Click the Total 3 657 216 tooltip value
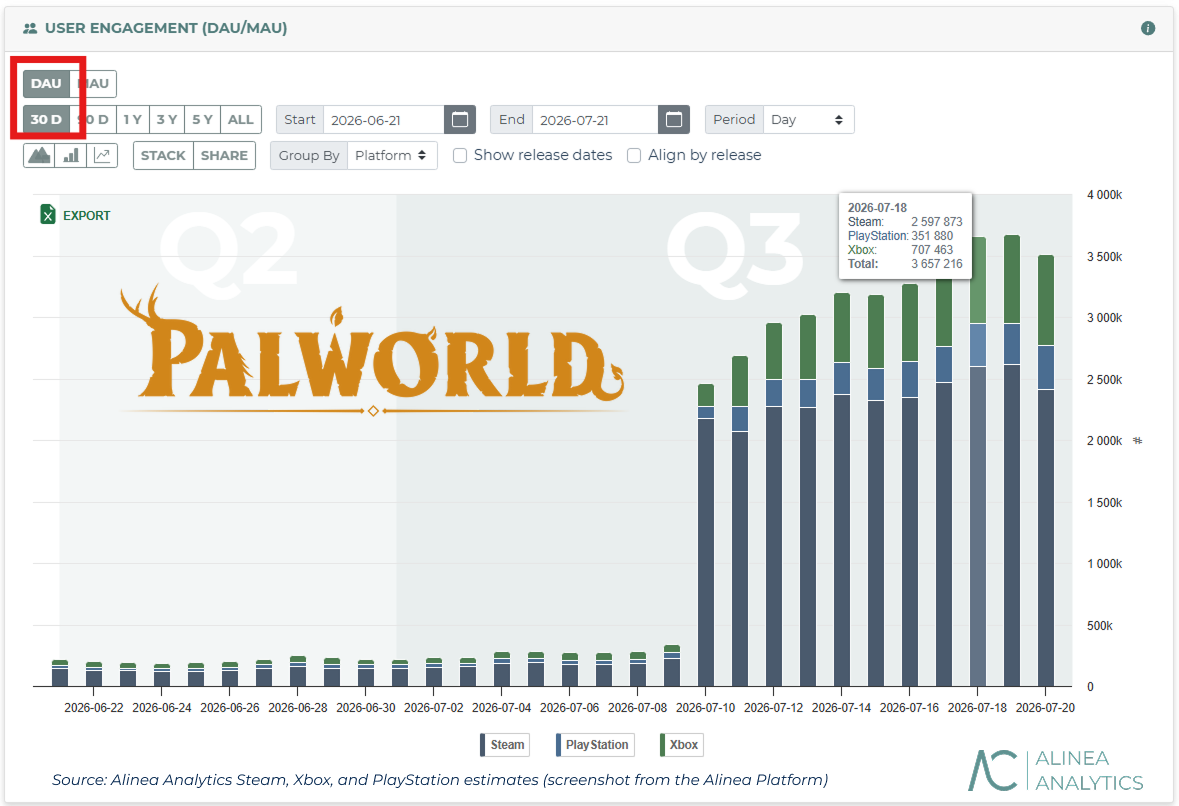This screenshot has width=1179, height=806. click(x=937, y=264)
